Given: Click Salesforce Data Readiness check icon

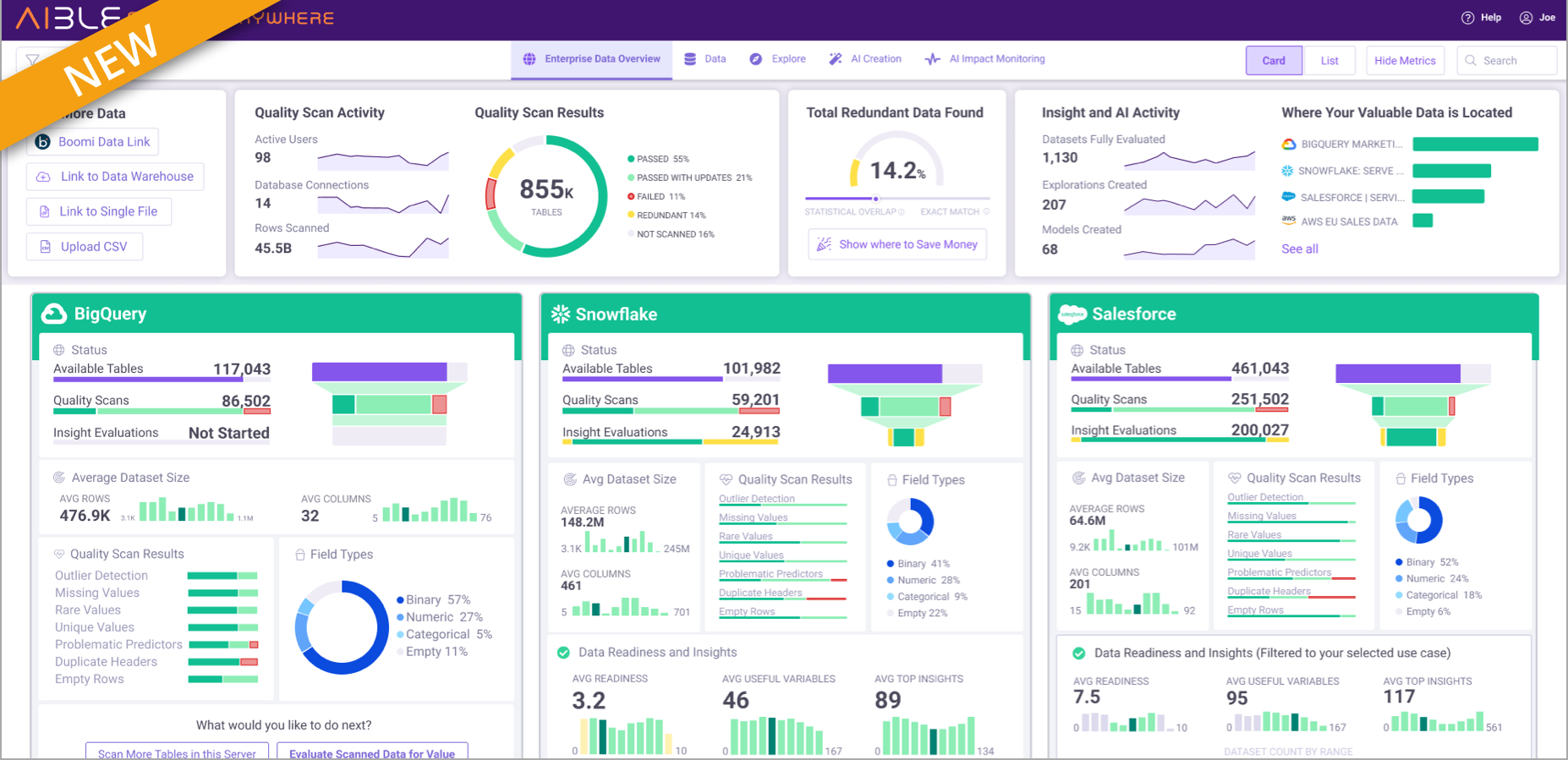Looking at the screenshot, I should 1079,653.
